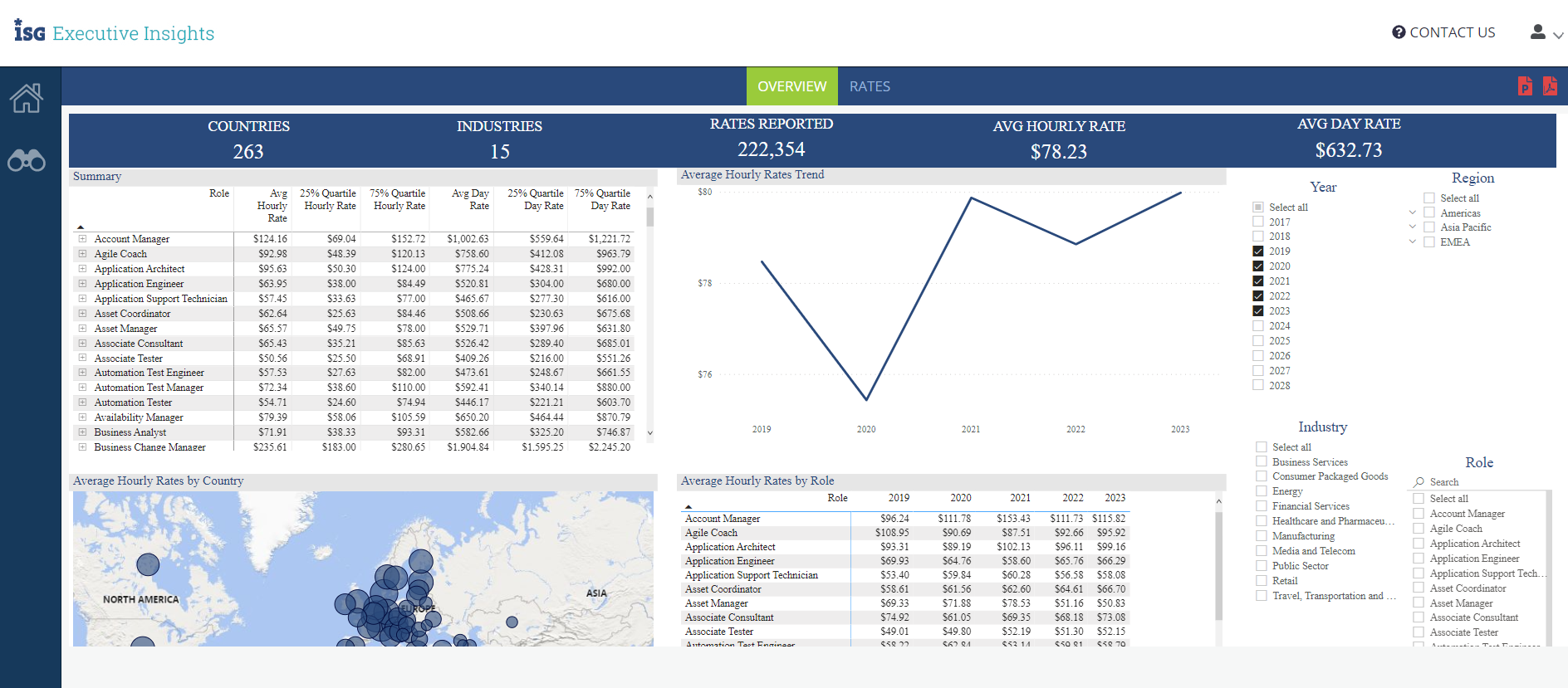Uncheck year 2021 checkbox
The width and height of the screenshot is (1568, 688).
[x=1258, y=281]
